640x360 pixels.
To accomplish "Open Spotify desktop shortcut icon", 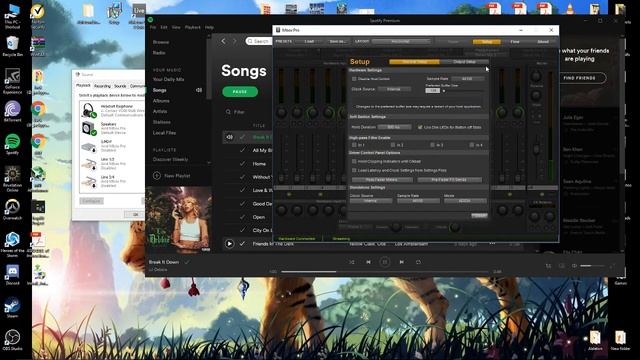I will [13, 143].
